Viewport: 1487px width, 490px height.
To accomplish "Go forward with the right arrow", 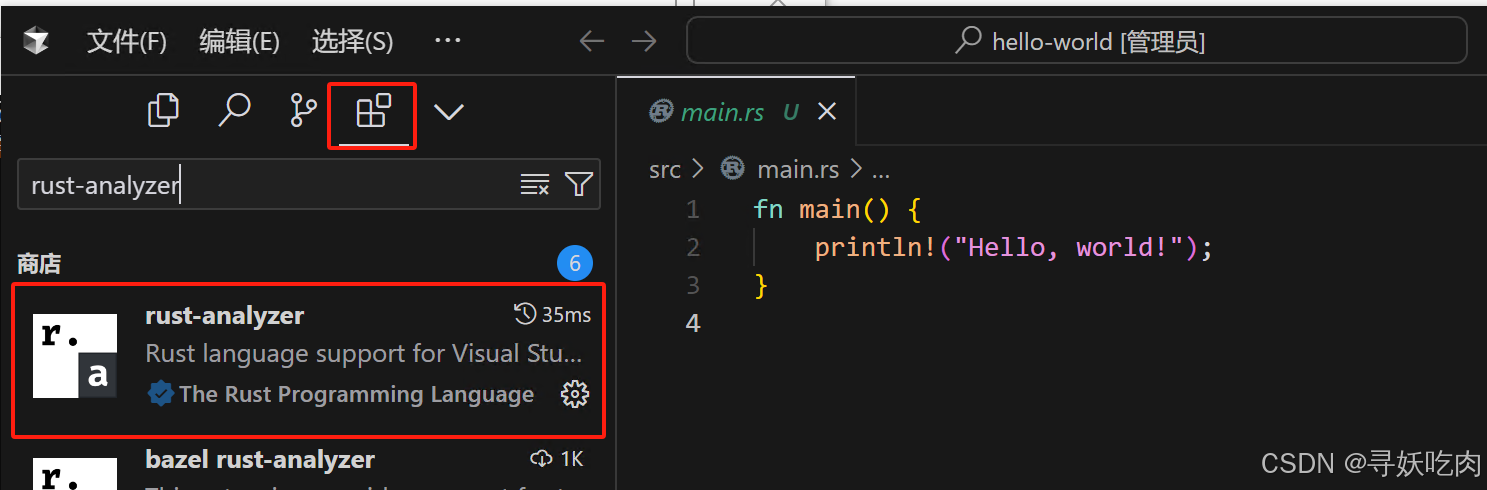I will click(x=645, y=41).
